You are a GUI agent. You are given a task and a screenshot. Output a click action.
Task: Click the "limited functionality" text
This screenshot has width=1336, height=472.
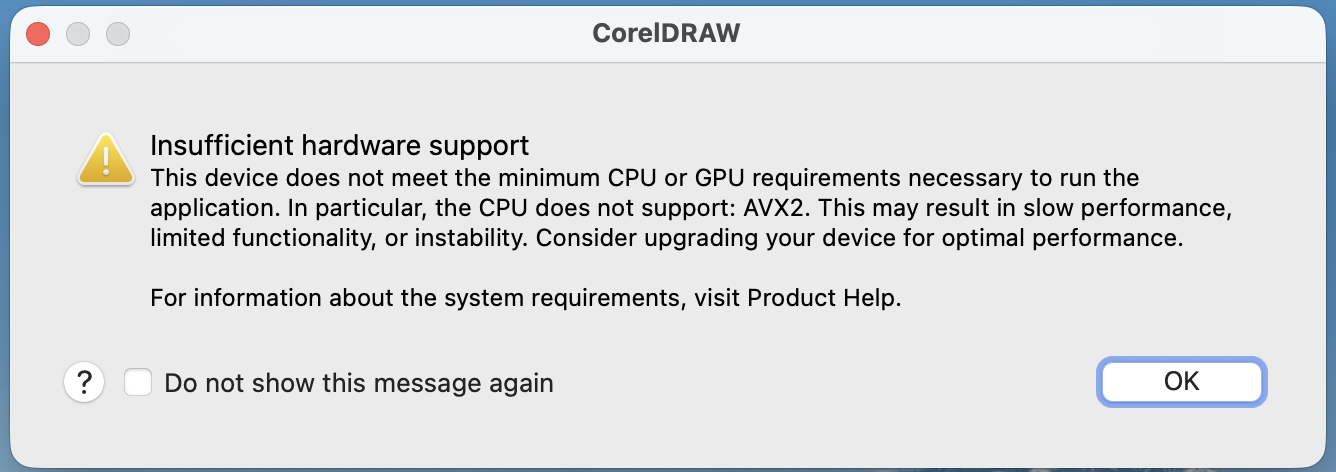pos(251,239)
